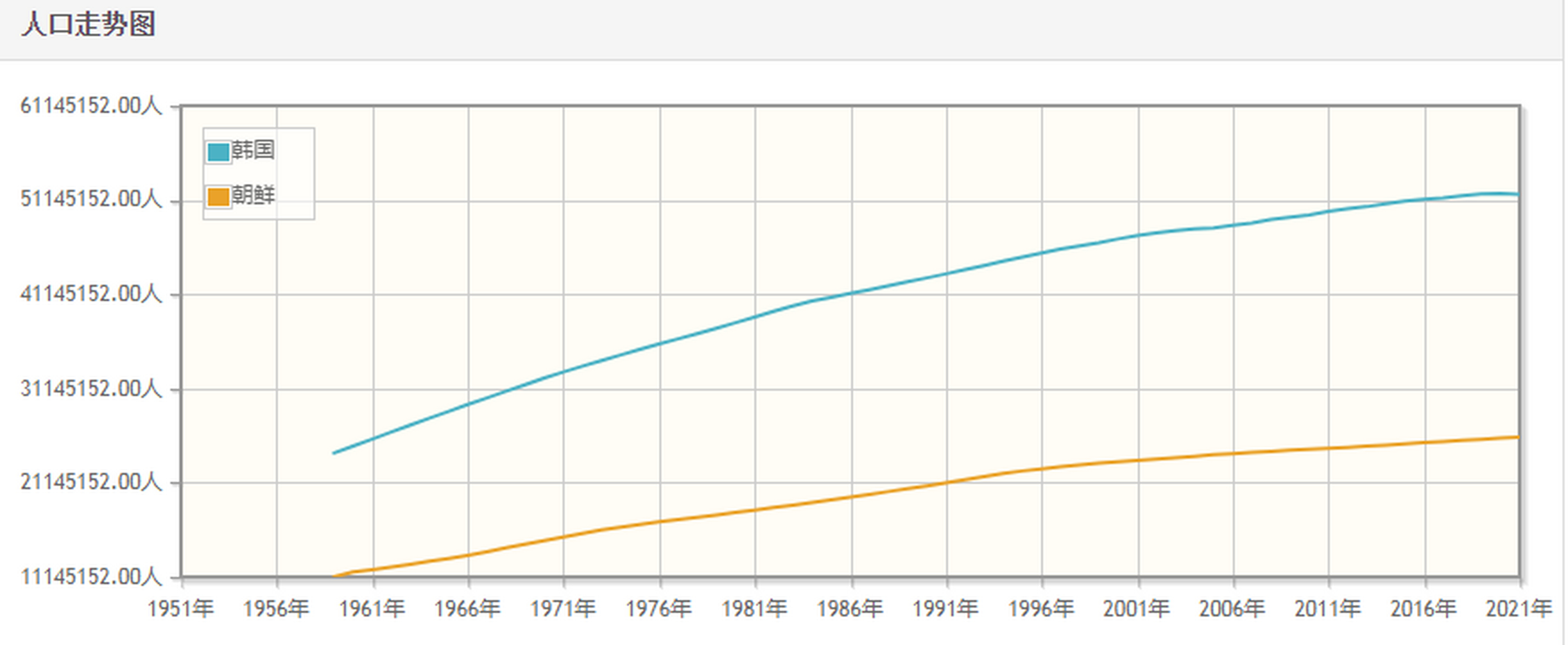1568x645 pixels.
Task: Click the 61145152.00人 y-axis label
Action: [91, 106]
